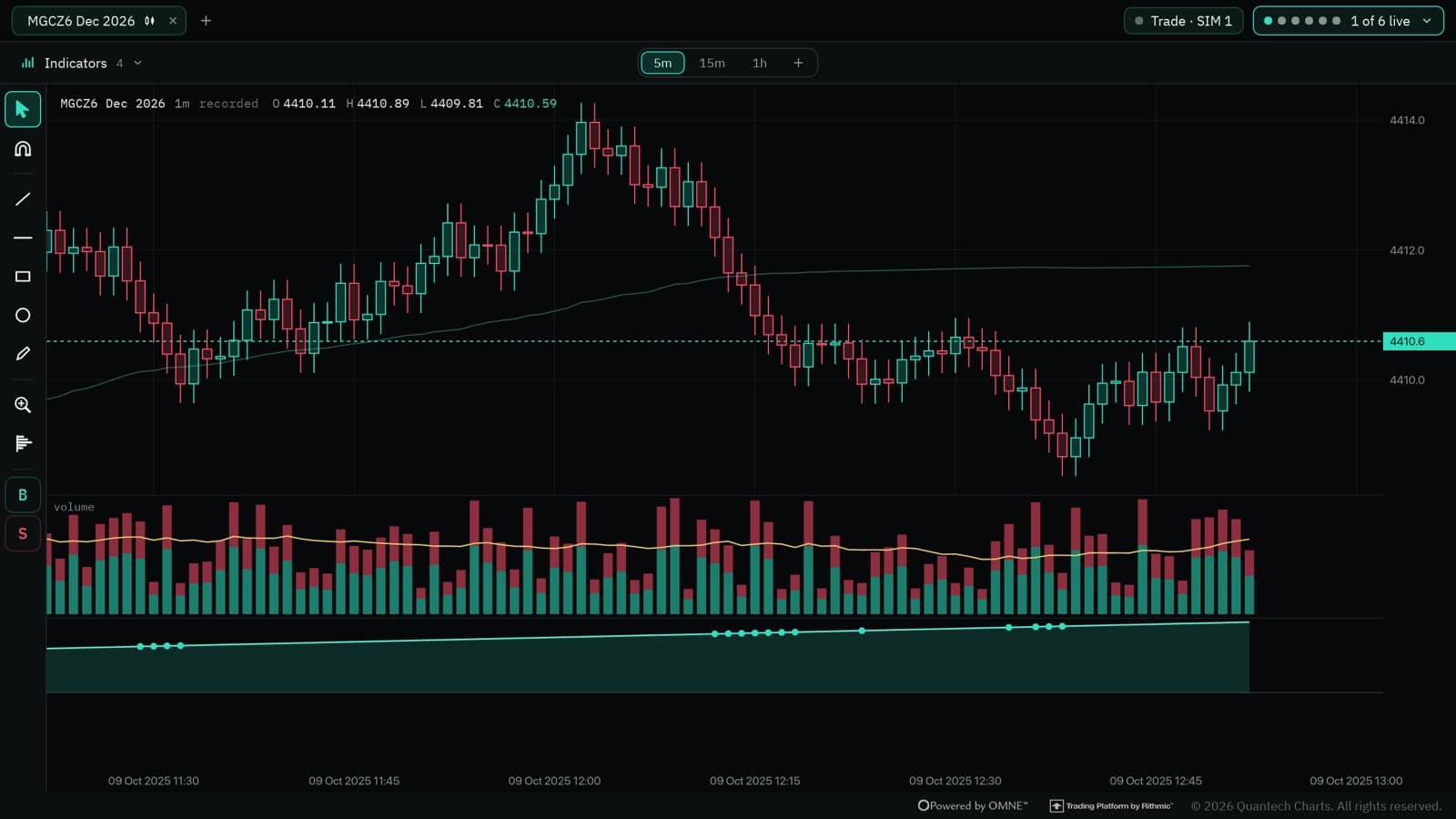Click the indicators count 4 badge
The width and height of the screenshot is (1456, 819).
click(x=119, y=63)
